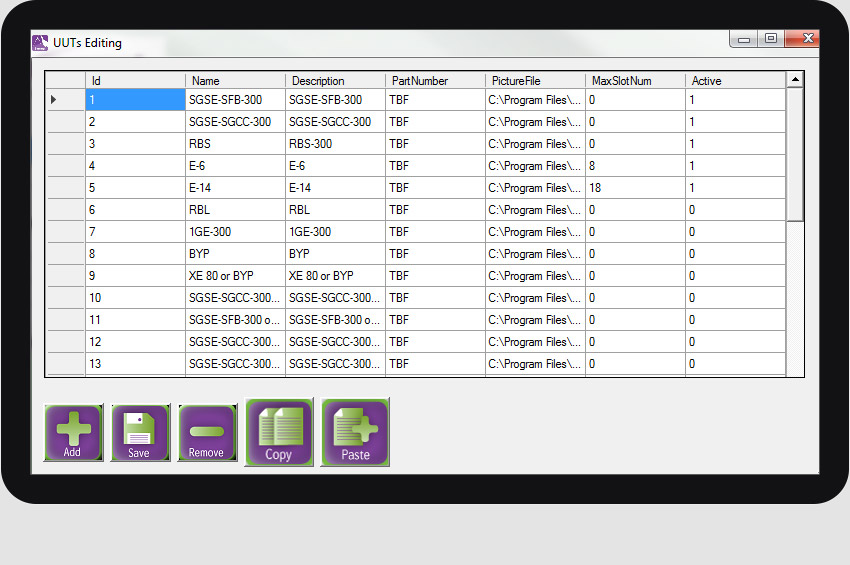Select the Name cell containing RBS
This screenshot has height=565, width=850.
[x=235, y=144]
